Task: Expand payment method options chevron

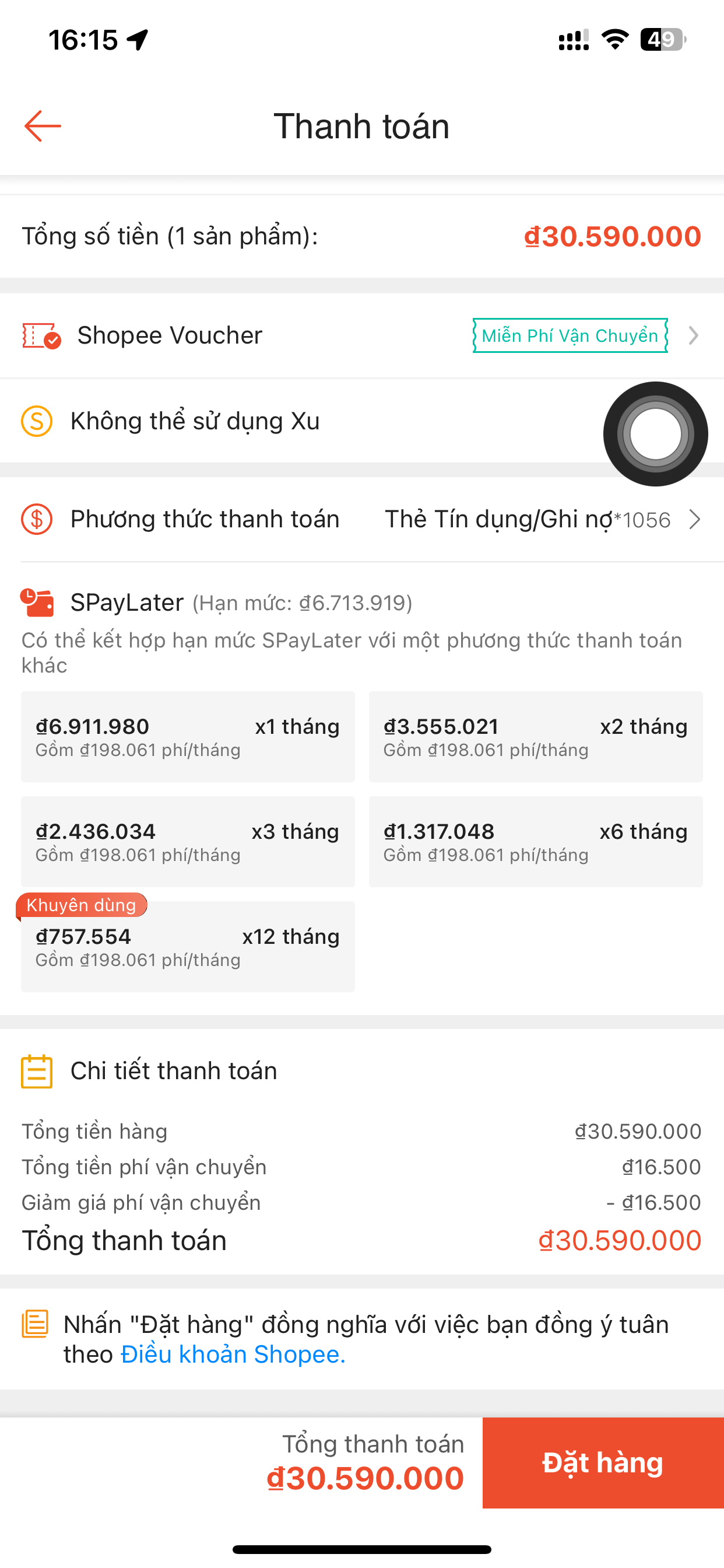Action: tap(694, 519)
